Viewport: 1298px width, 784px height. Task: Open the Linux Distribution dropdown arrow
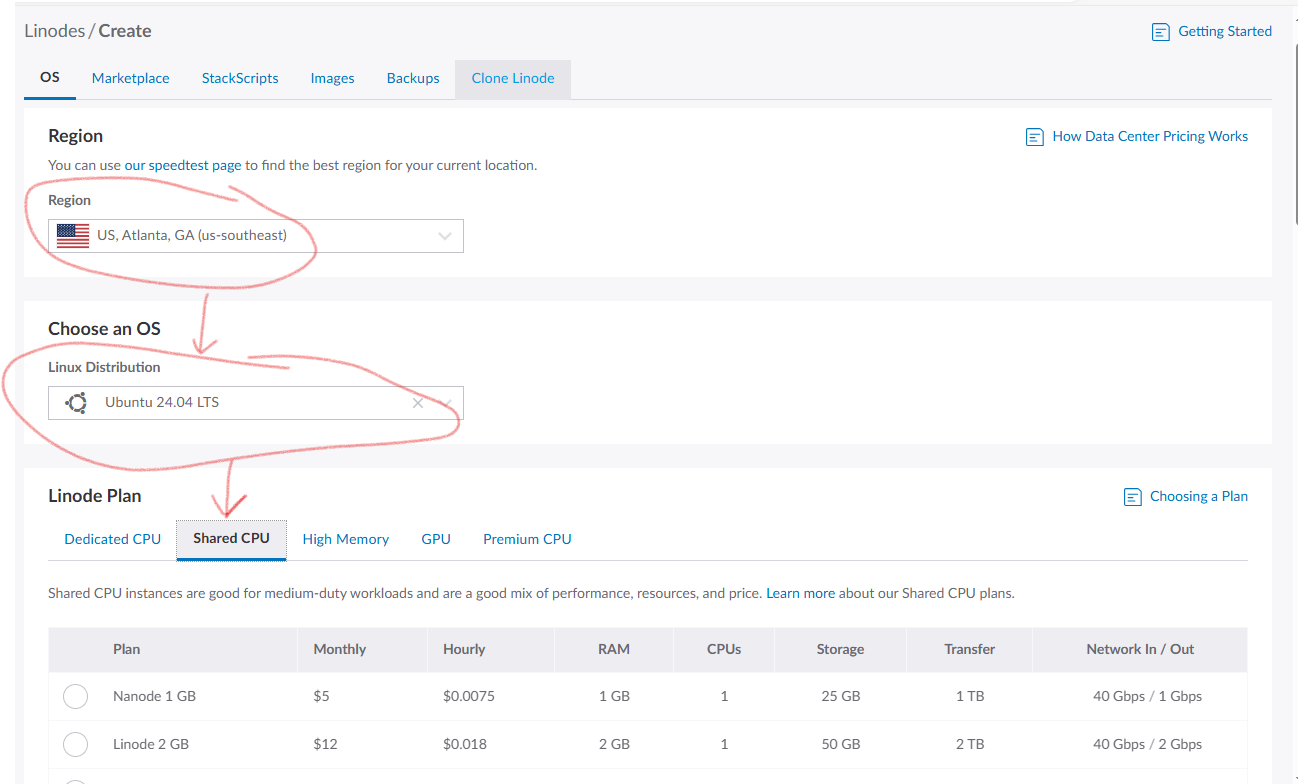(x=447, y=403)
